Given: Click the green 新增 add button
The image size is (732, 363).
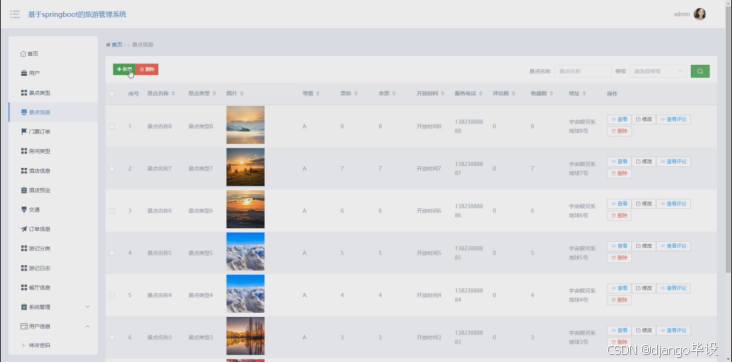Looking at the screenshot, I should 124,69.
